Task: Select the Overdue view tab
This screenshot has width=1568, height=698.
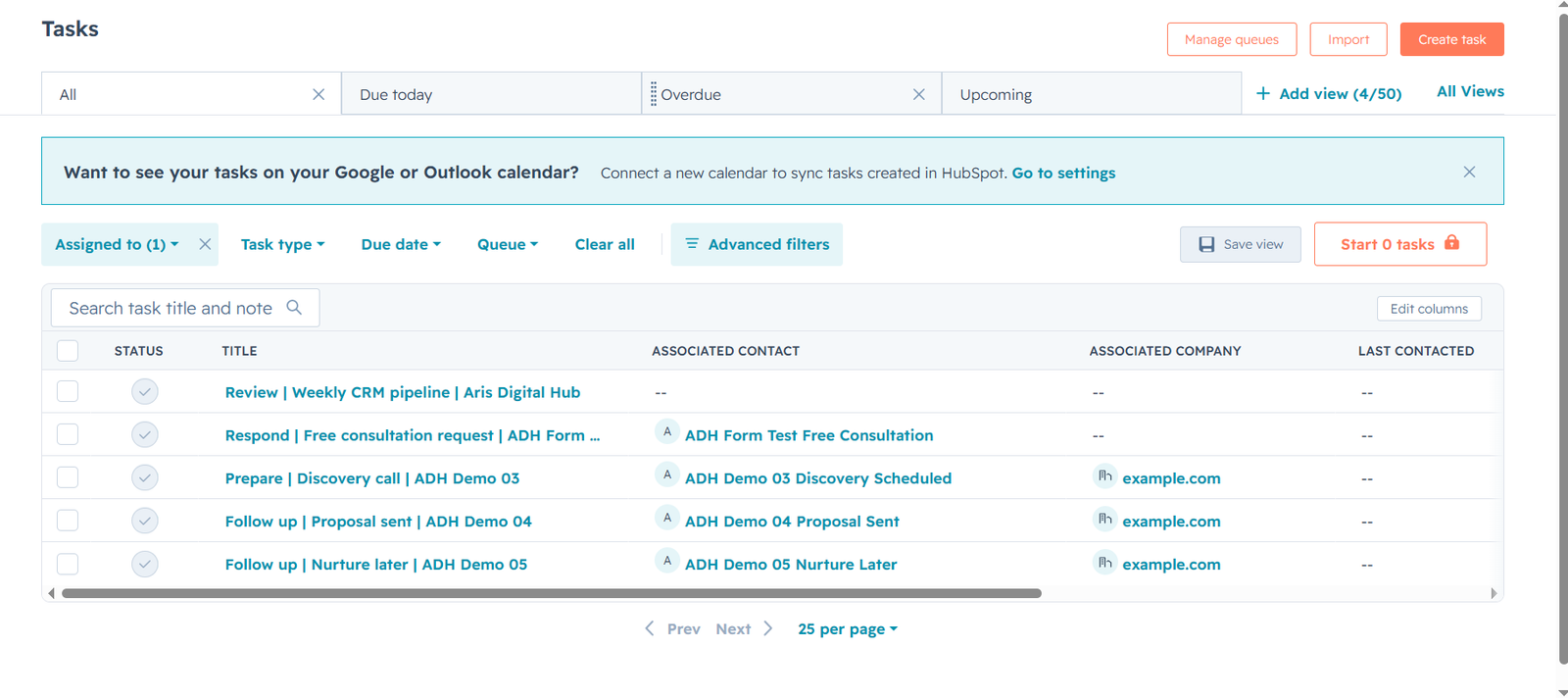Action: coord(792,94)
